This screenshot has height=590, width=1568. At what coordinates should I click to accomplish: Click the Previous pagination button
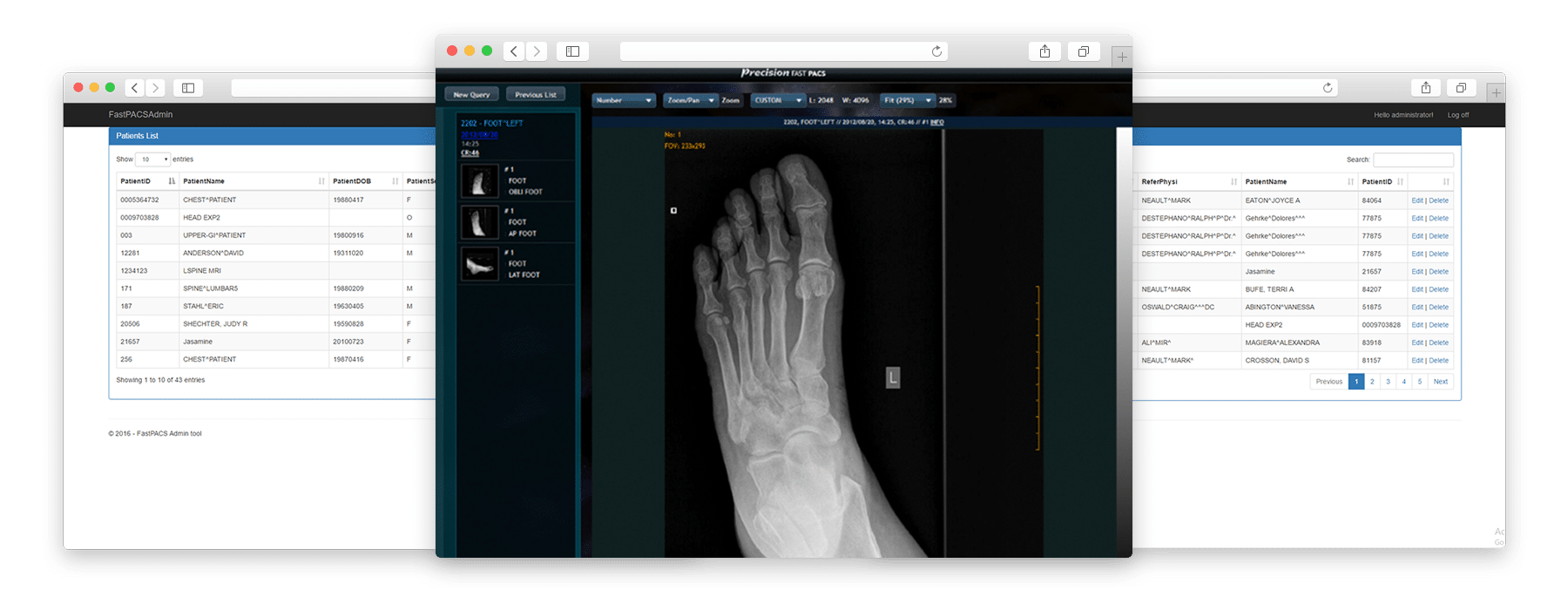click(1329, 382)
